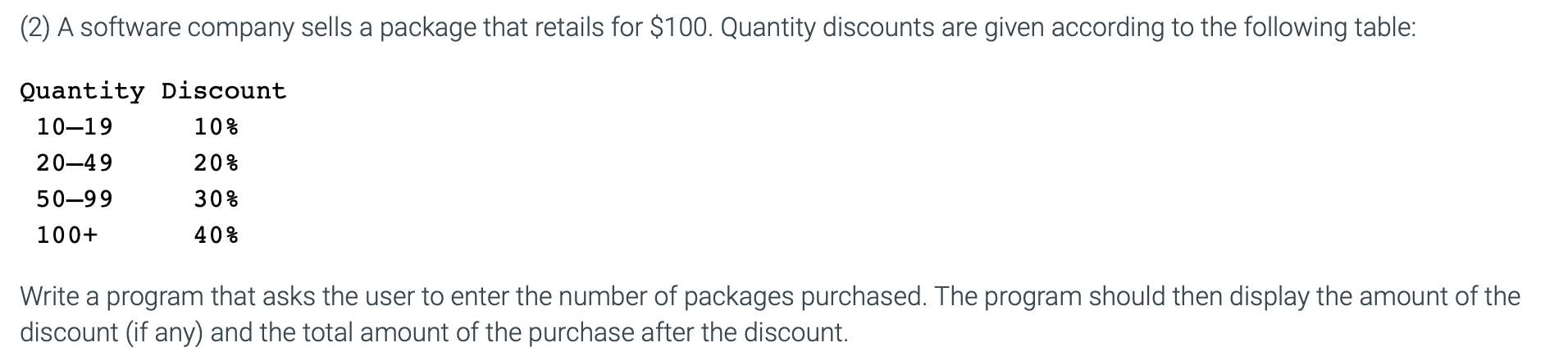Click the "10%" discount value
The image size is (1568, 361).
pos(217,127)
